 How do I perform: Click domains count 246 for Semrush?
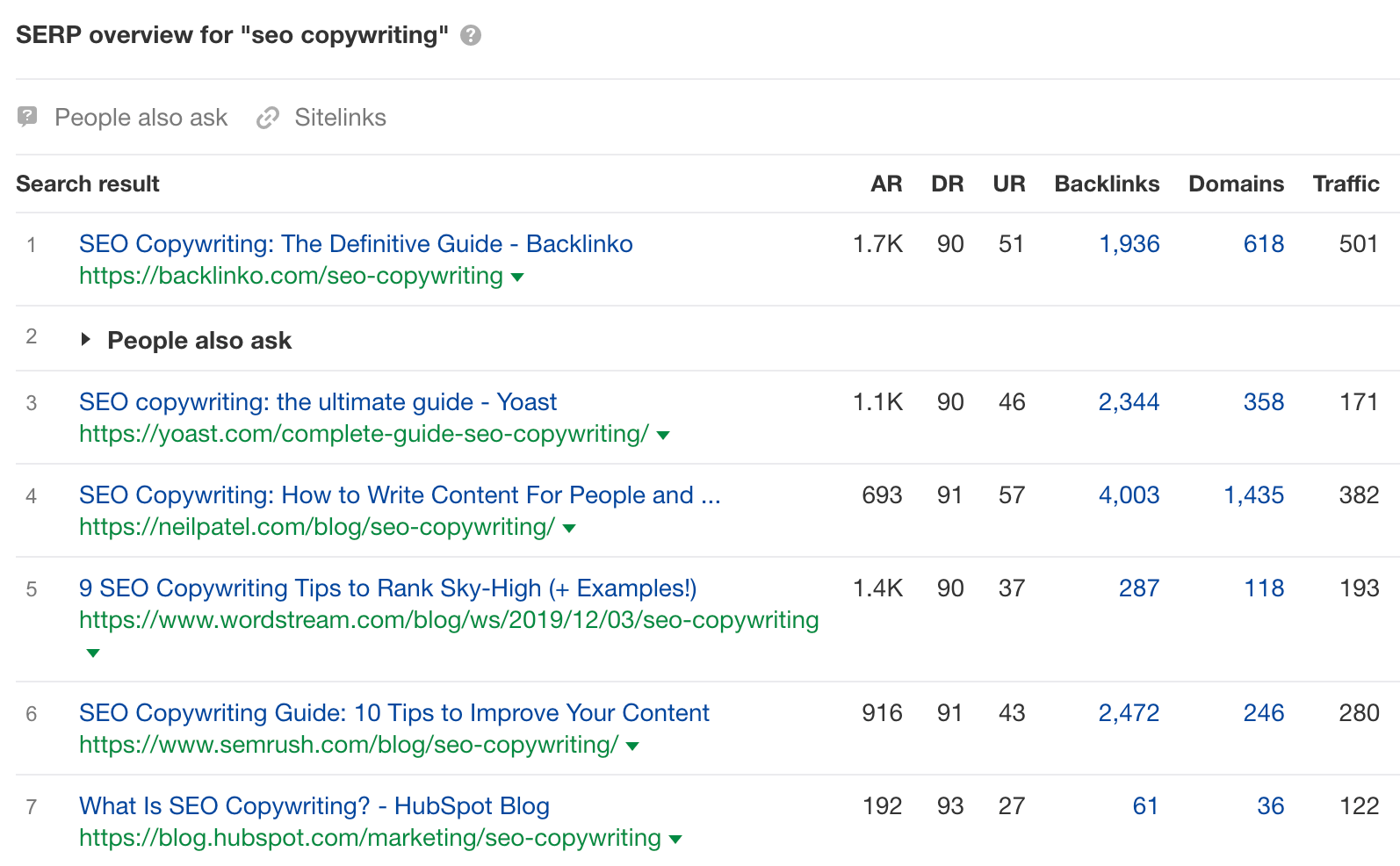pyautogui.click(x=1264, y=712)
